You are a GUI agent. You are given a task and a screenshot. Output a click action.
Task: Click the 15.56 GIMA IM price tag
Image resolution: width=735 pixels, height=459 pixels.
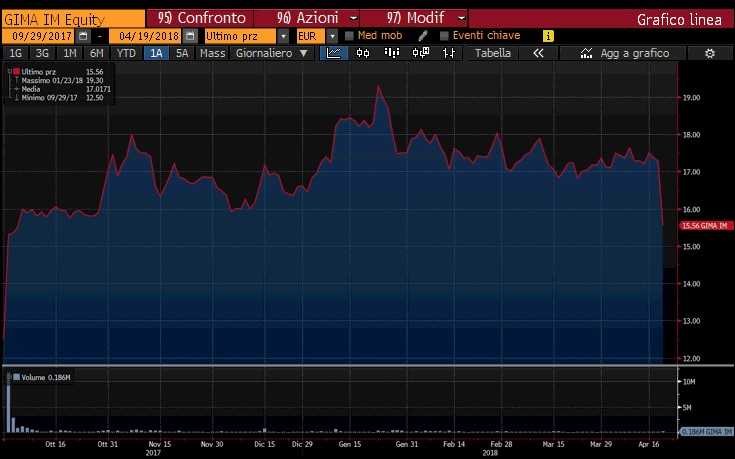pyautogui.click(x=706, y=226)
